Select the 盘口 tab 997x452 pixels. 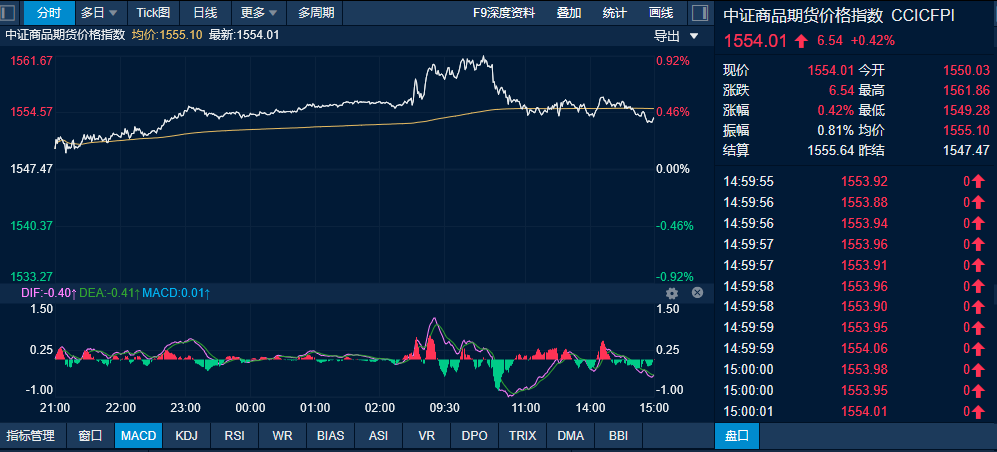tap(737, 435)
